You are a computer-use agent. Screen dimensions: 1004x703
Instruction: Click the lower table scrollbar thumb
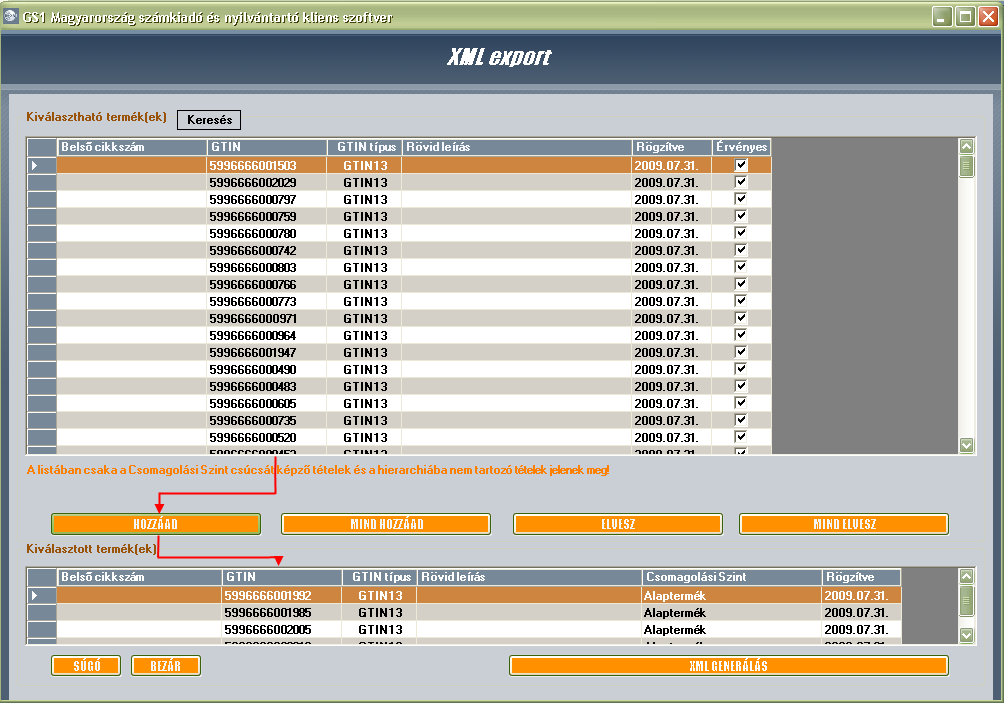[966, 601]
